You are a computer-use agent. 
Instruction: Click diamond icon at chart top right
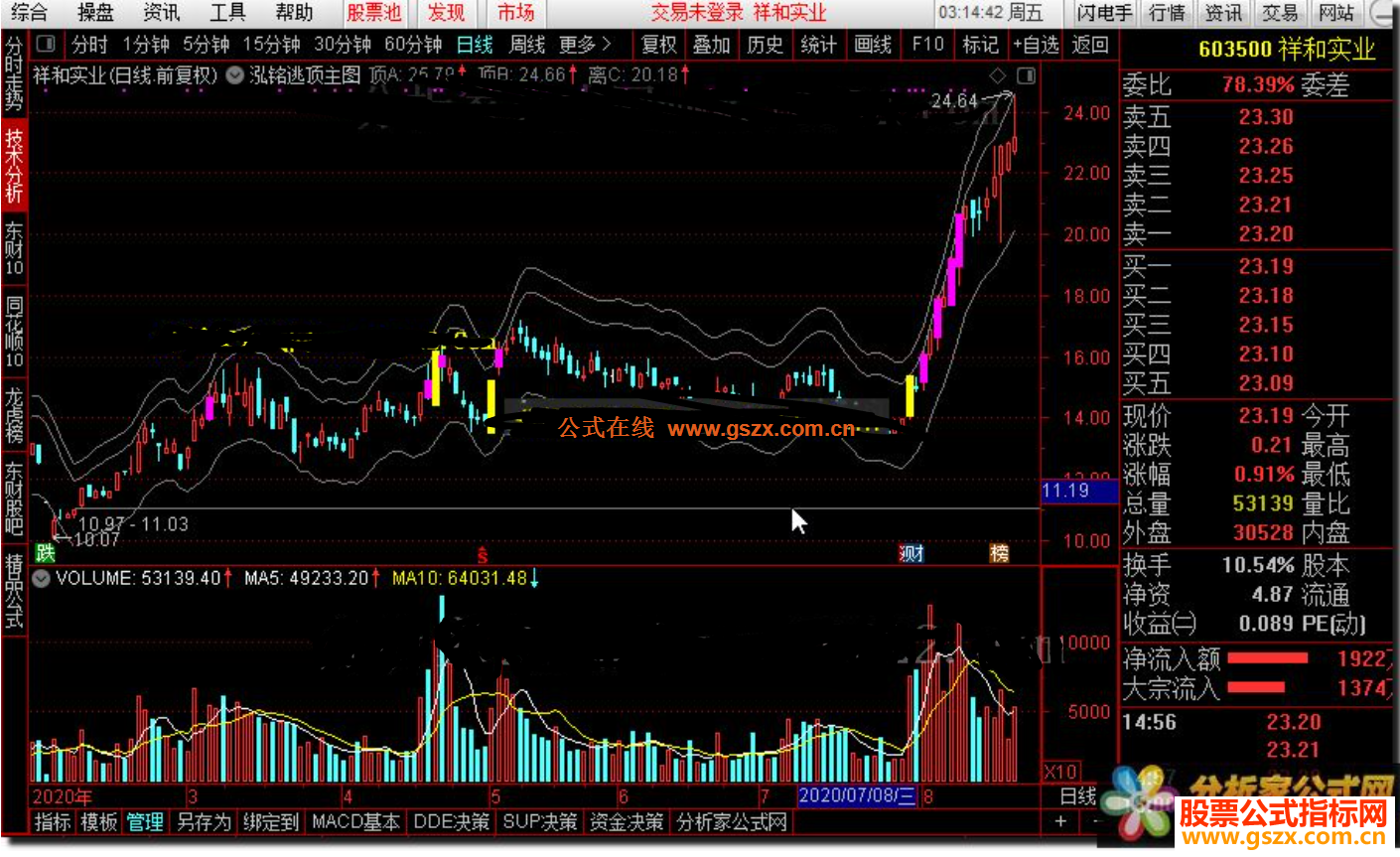point(999,75)
